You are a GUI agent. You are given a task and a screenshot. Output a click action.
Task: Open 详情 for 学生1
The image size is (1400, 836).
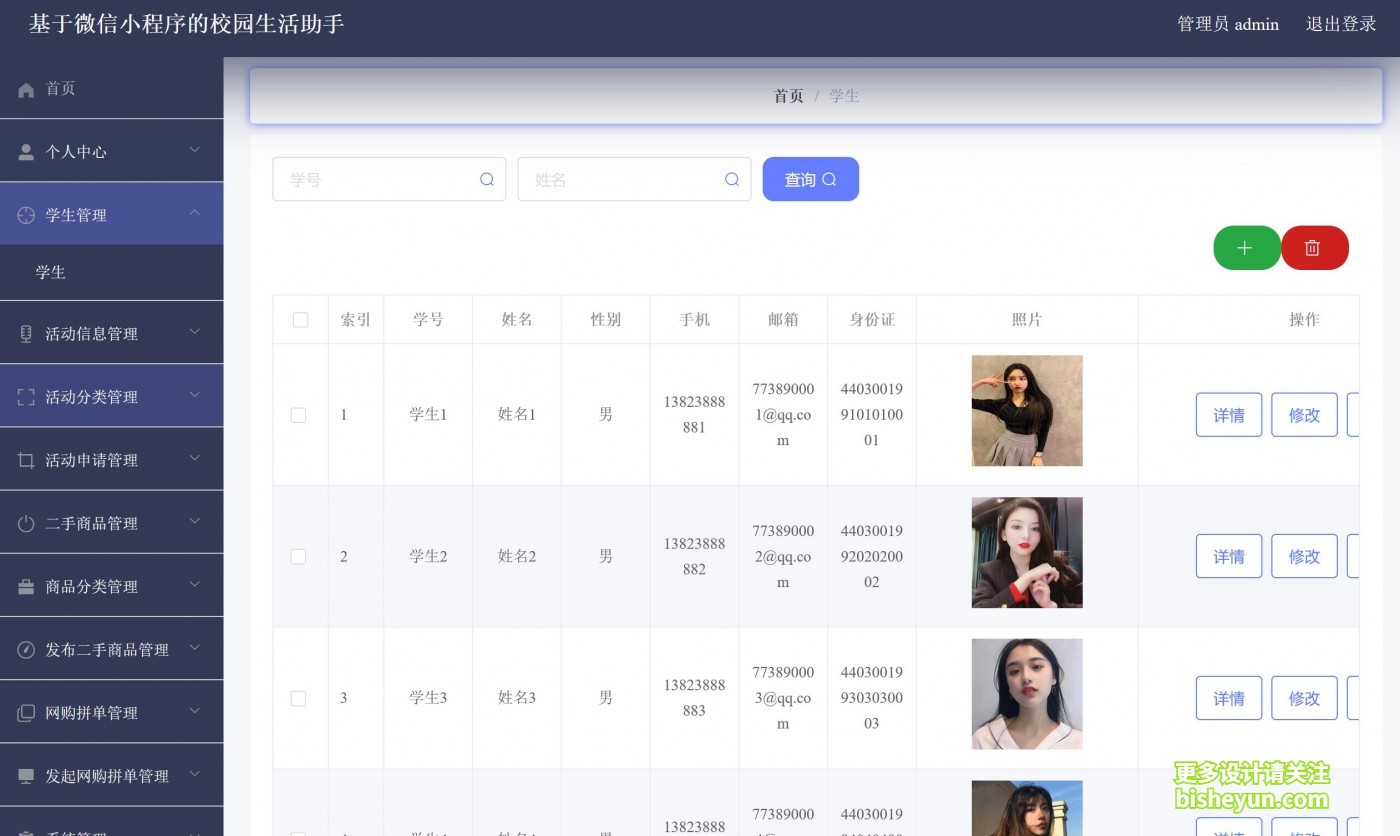click(x=1229, y=415)
